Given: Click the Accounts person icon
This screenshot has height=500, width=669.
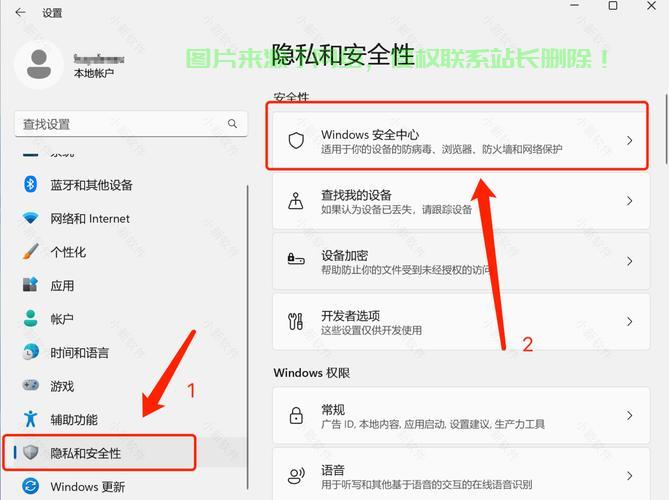Looking at the screenshot, I should pos(30,318).
